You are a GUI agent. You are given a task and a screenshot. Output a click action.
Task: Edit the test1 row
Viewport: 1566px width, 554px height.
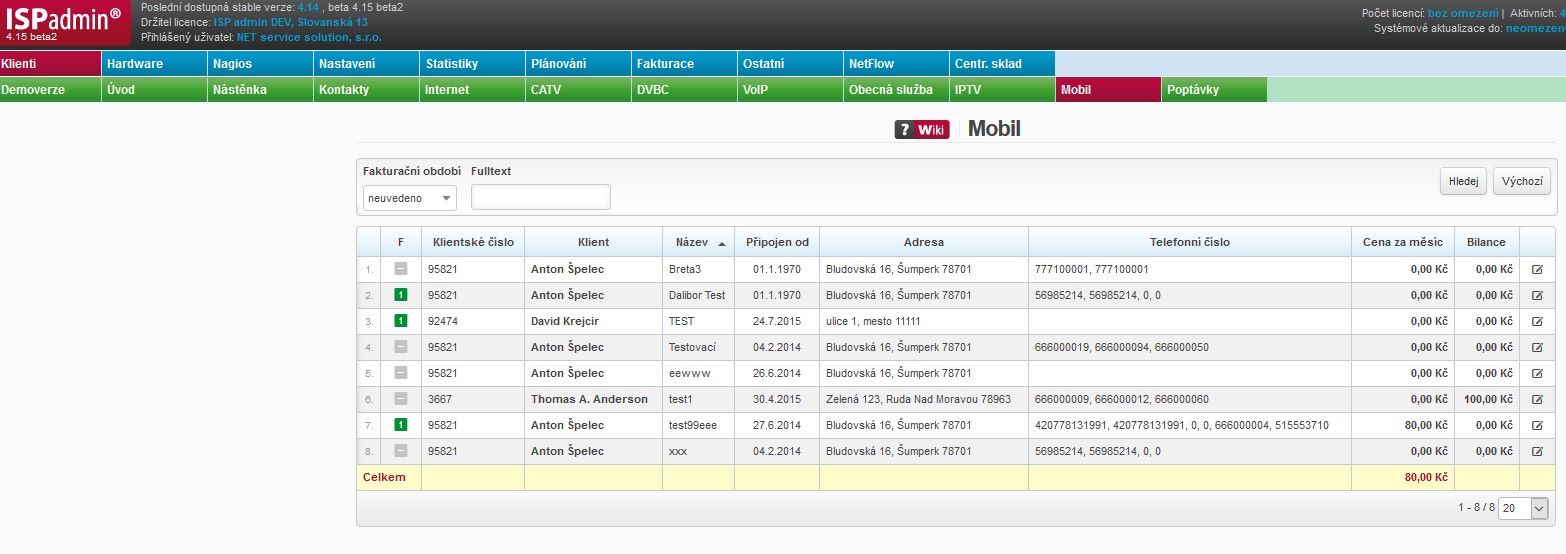[1537, 399]
